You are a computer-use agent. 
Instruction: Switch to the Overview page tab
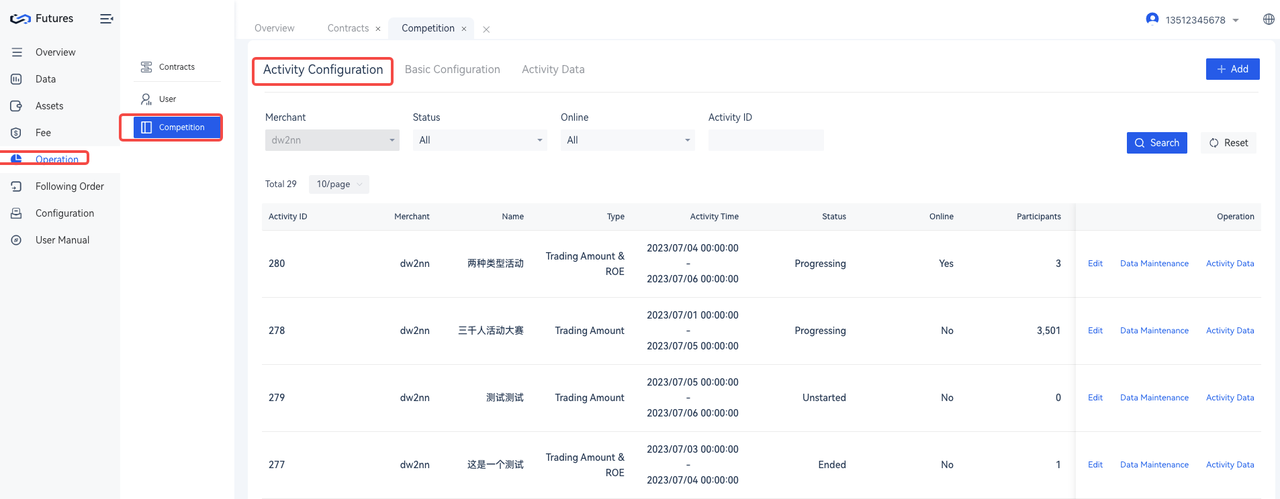(x=274, y=28)
